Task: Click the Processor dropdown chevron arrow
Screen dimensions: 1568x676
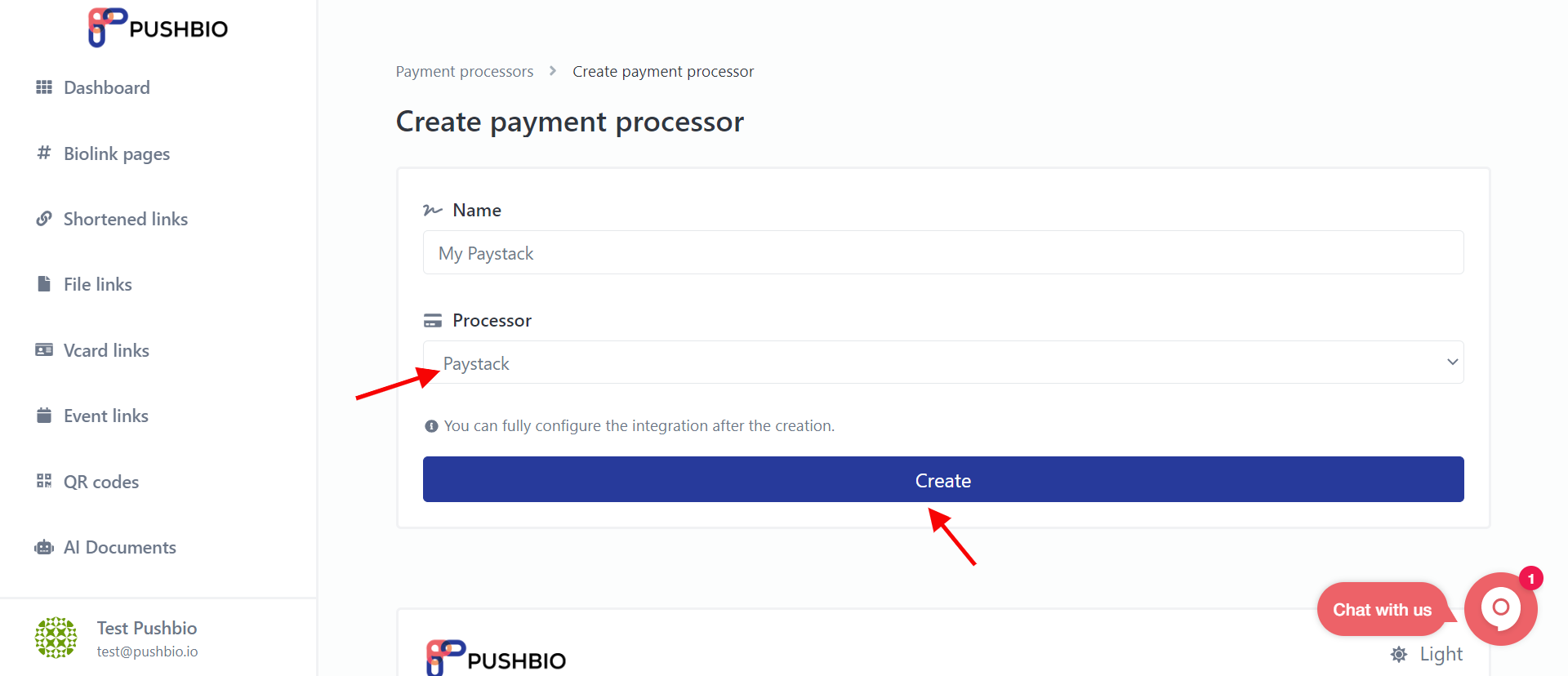Action: coord(1452,362)
